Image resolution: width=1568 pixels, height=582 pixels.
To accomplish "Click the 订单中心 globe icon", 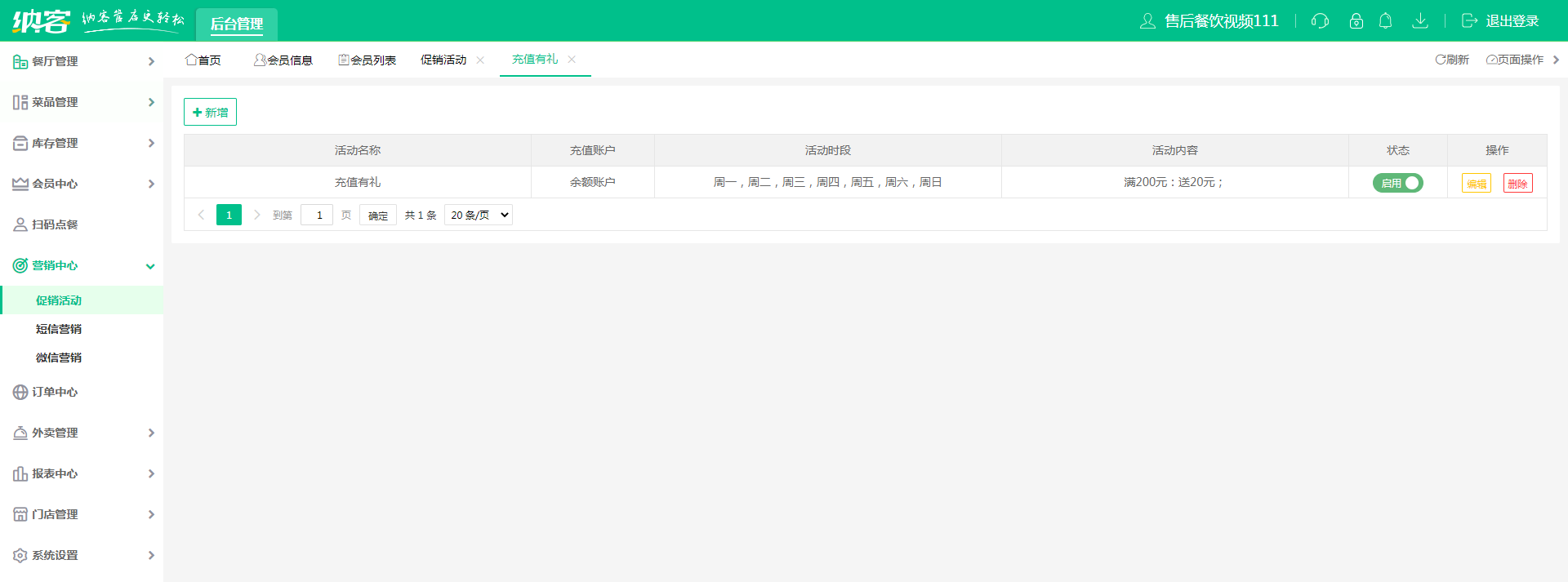I will [20, 392].
